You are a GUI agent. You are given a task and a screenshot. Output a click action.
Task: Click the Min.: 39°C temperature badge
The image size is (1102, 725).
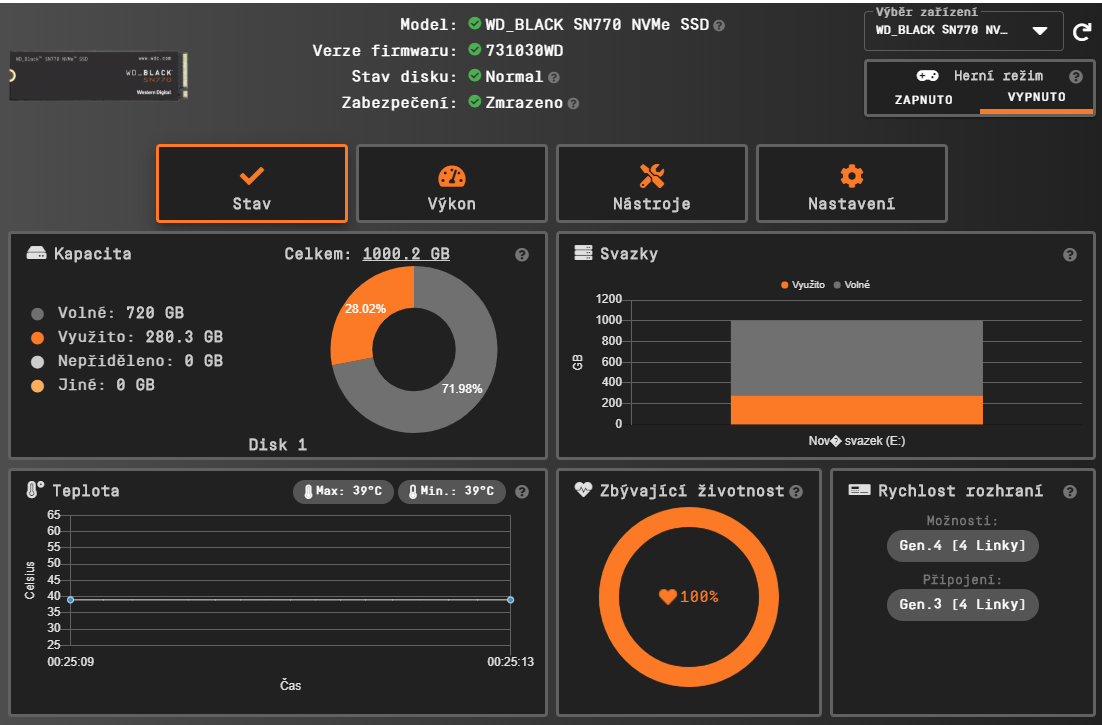[x=451, y=491]
